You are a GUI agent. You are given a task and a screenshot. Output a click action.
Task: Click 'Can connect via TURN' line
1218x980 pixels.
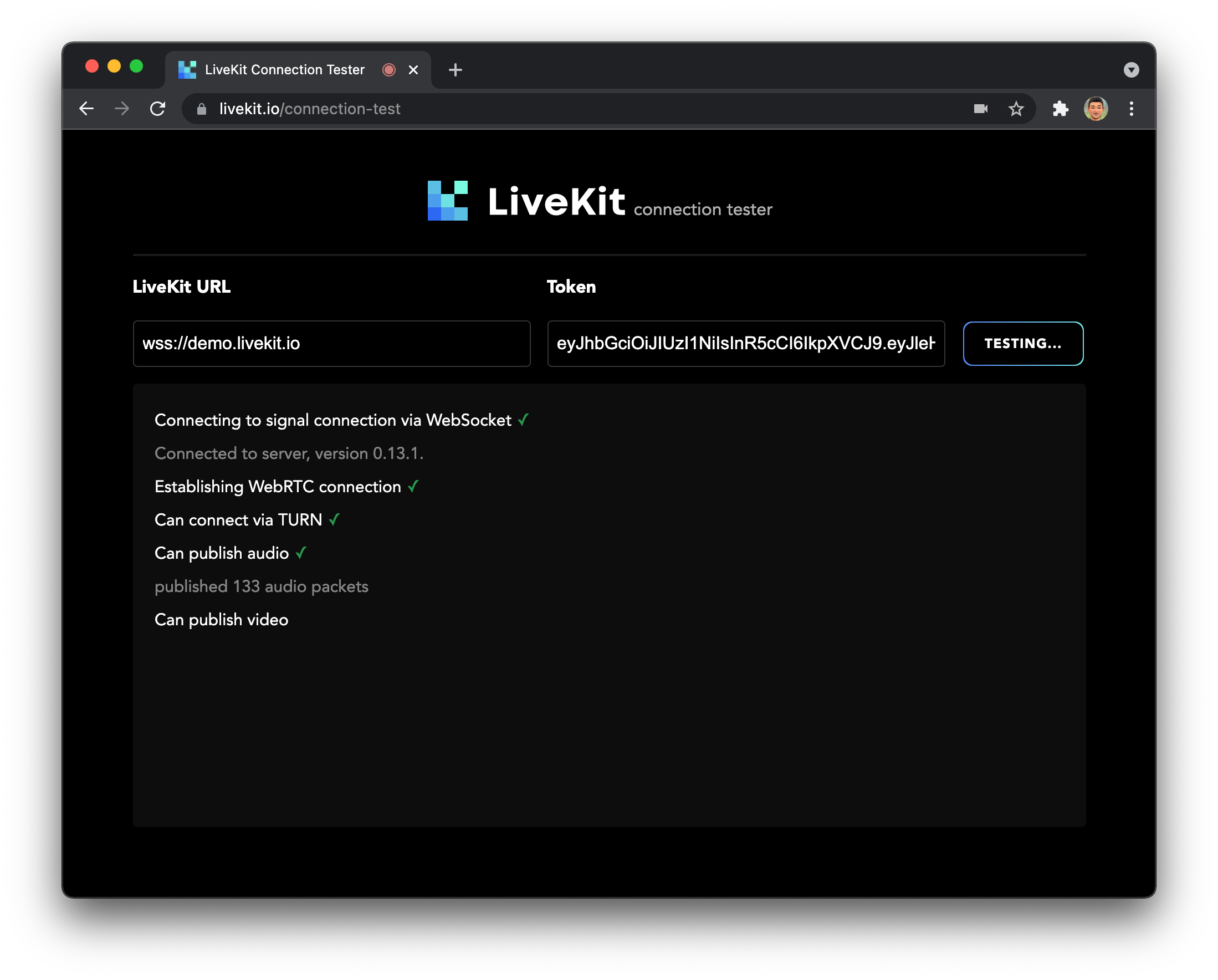(x=238, y=520)
